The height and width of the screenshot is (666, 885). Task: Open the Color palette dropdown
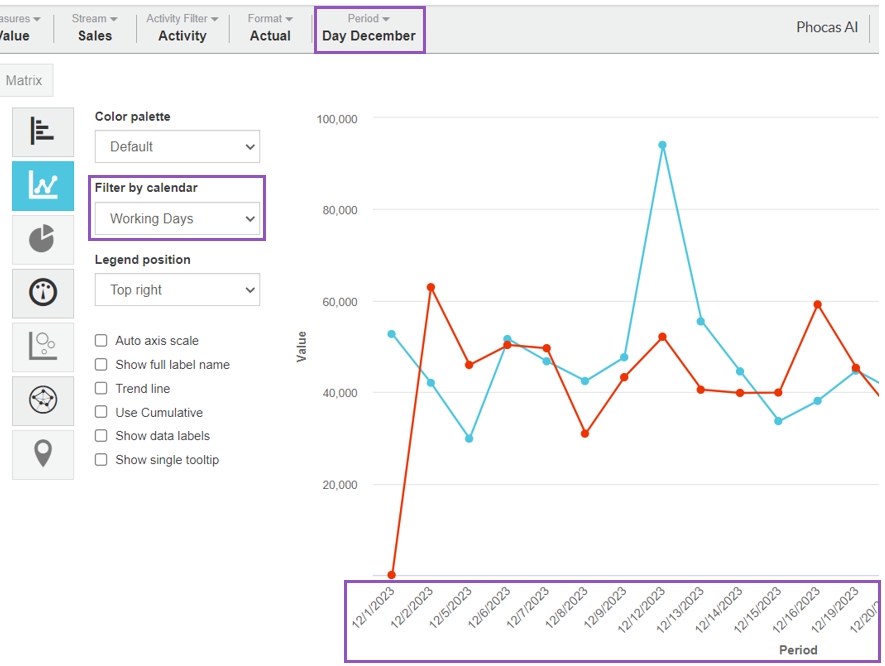(x=177, y=147)
